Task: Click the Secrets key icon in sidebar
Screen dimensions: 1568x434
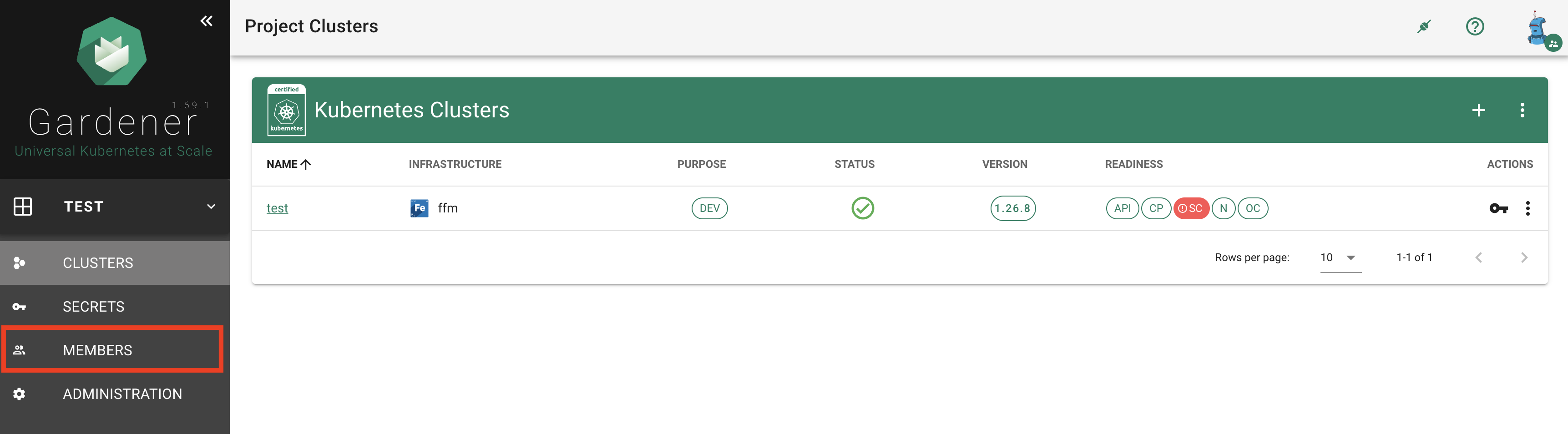Action: (x=19, y=306)
